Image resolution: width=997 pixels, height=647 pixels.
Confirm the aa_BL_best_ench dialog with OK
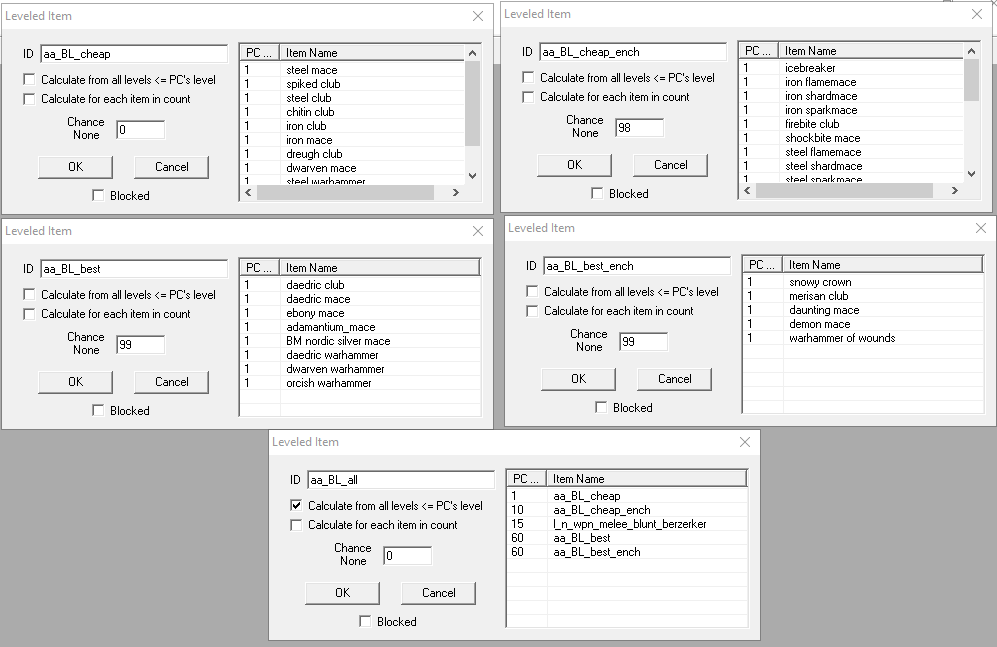coord(579,378)
